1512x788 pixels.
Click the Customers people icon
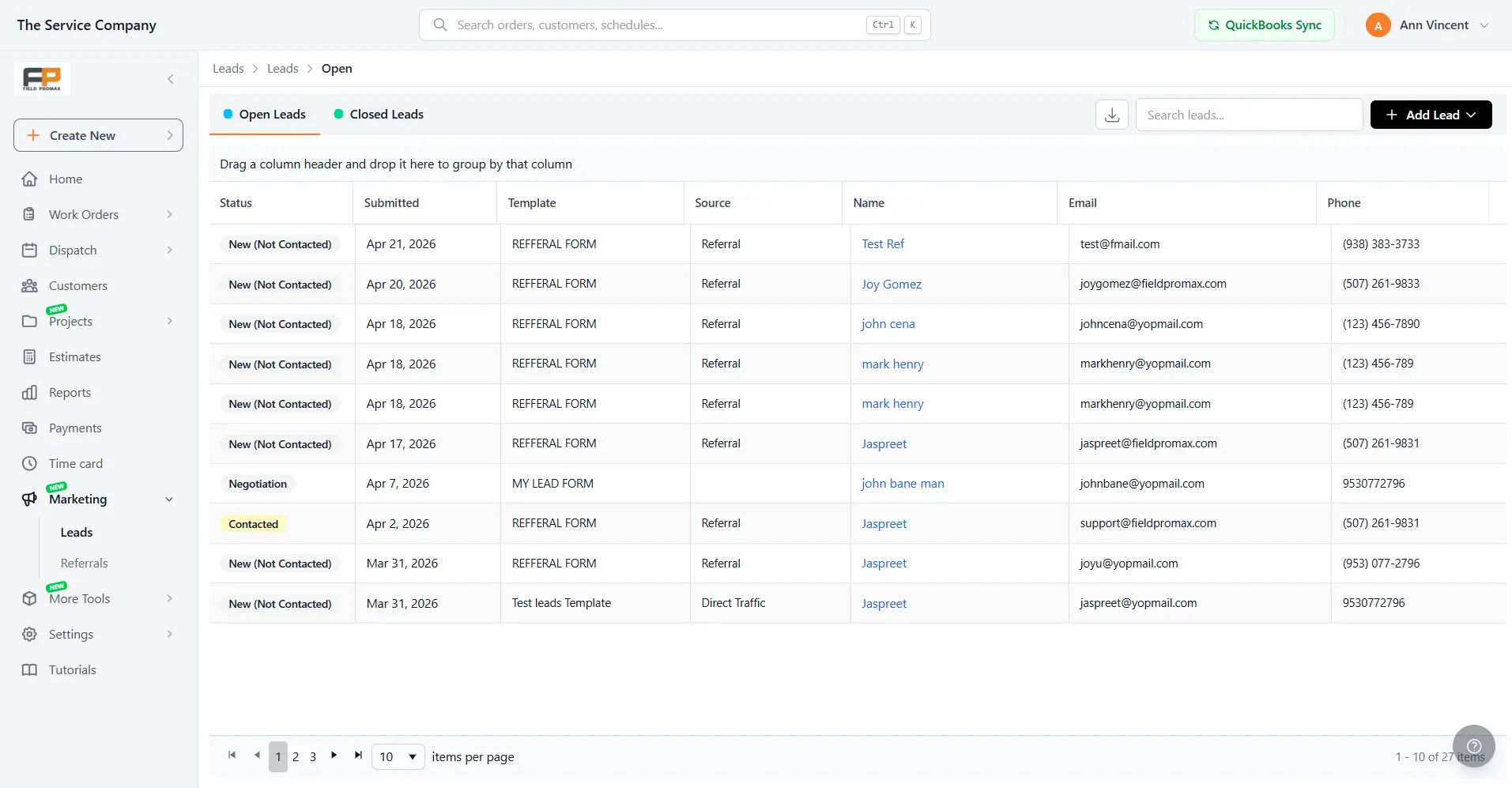pos(29,285)
